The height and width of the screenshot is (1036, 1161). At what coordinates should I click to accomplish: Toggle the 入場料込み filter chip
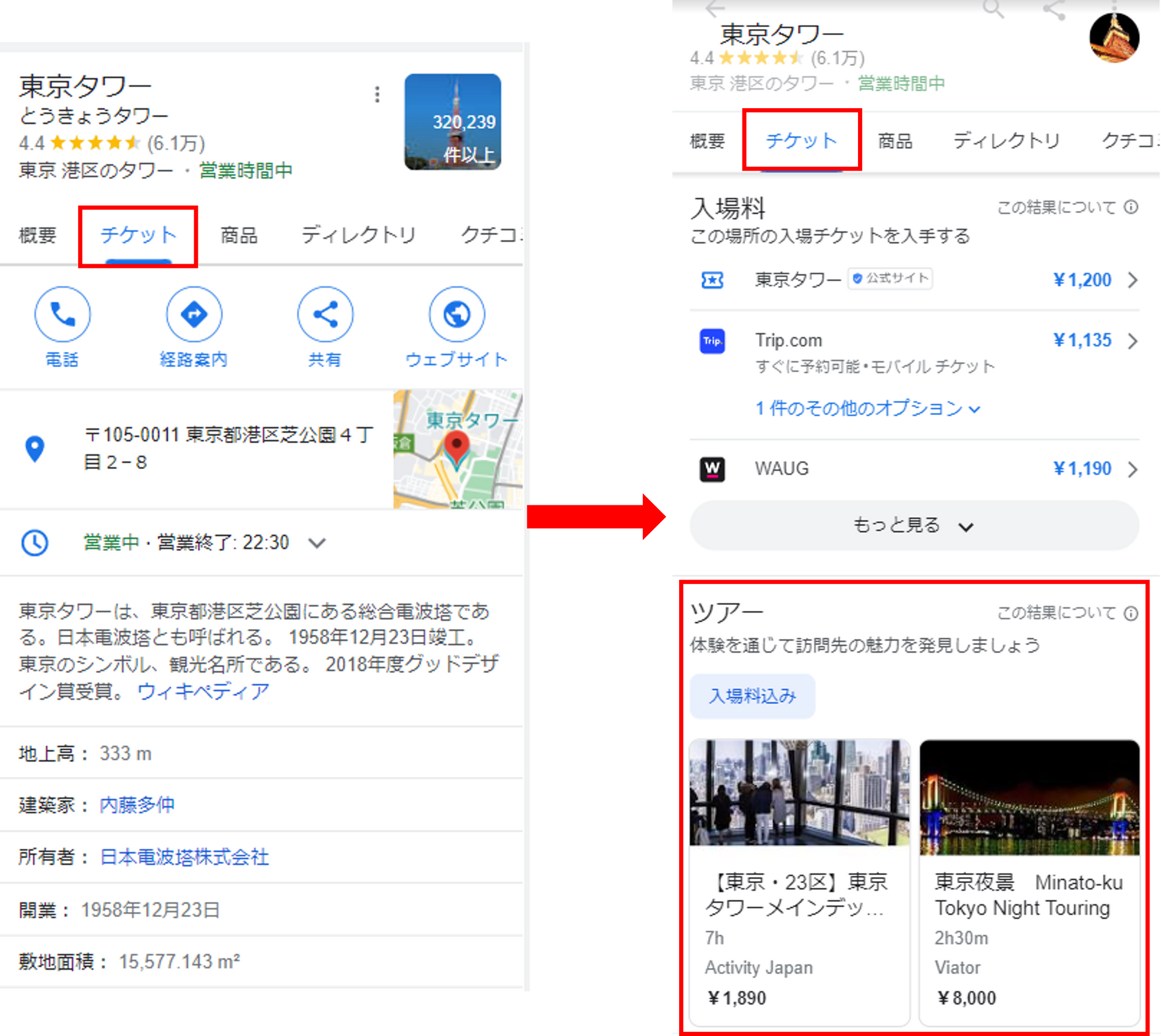click(752, 696)
